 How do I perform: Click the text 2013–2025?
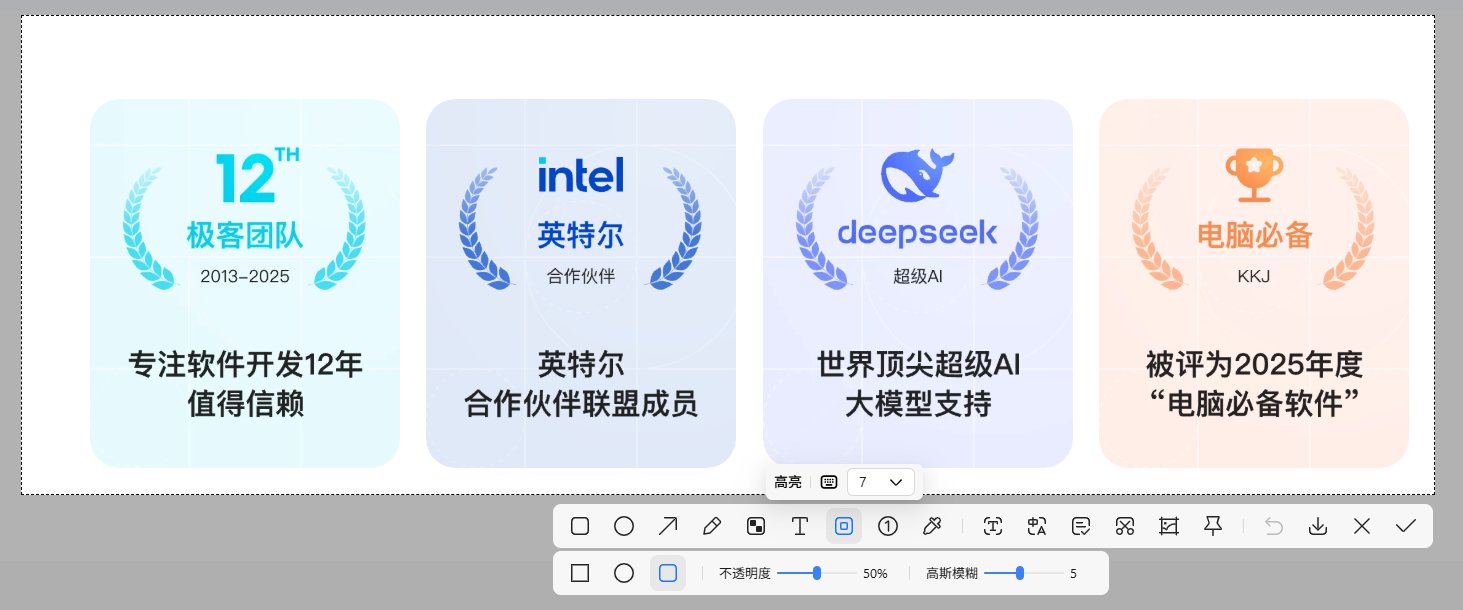[245, 276]
